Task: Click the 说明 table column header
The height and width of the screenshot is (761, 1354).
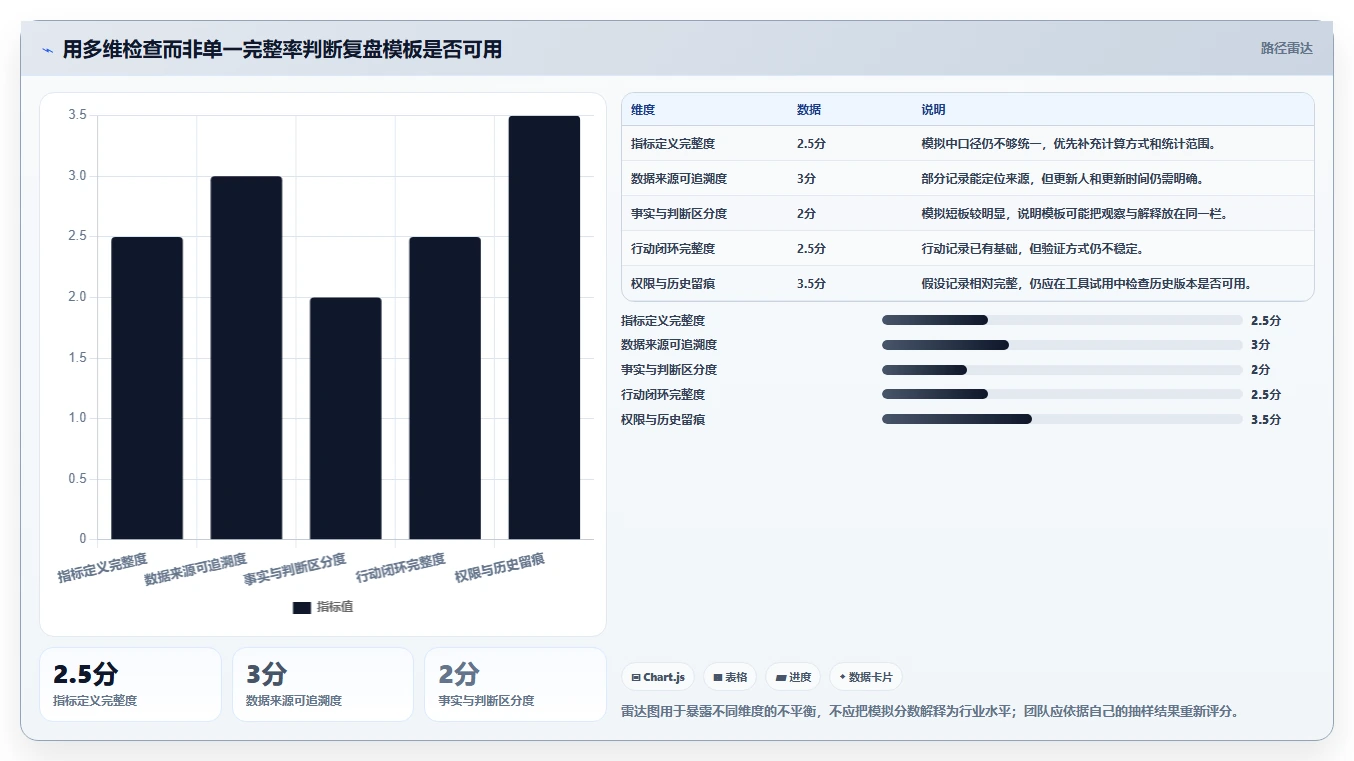Action: [x=933, y=110]
